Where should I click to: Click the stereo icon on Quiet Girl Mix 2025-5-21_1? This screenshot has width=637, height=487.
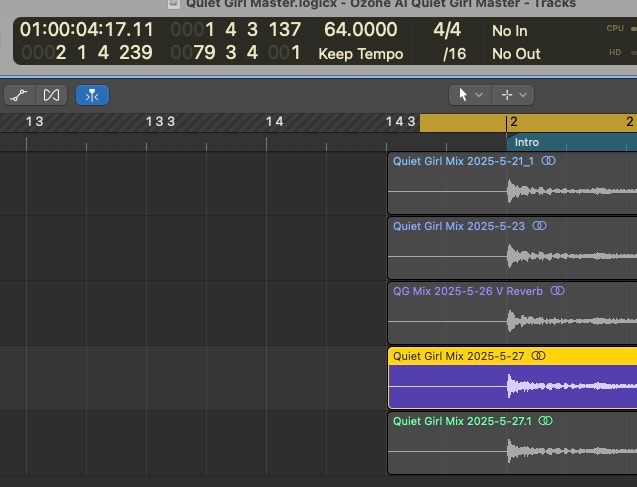click(x=548, y=161)
